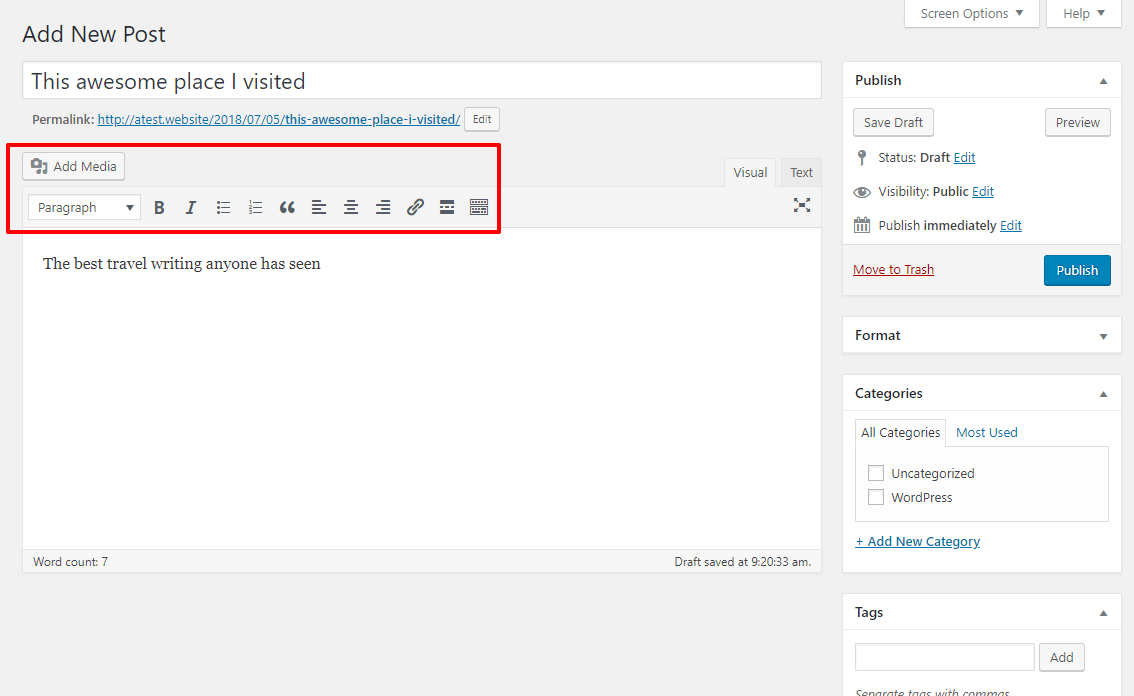Toggle italic formatting in editor toolbar
The height and width of the screenshot is (696, 1134).
(191, 208)
